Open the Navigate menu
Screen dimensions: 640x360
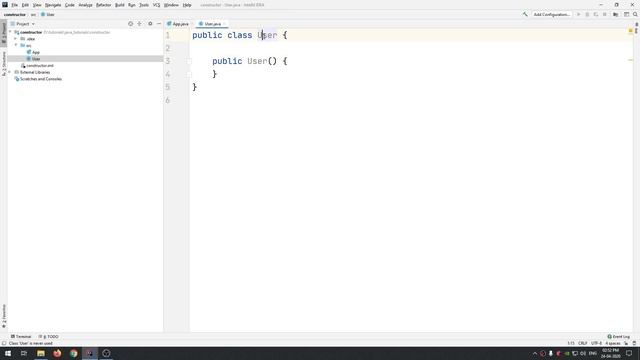tap(53, 5)
